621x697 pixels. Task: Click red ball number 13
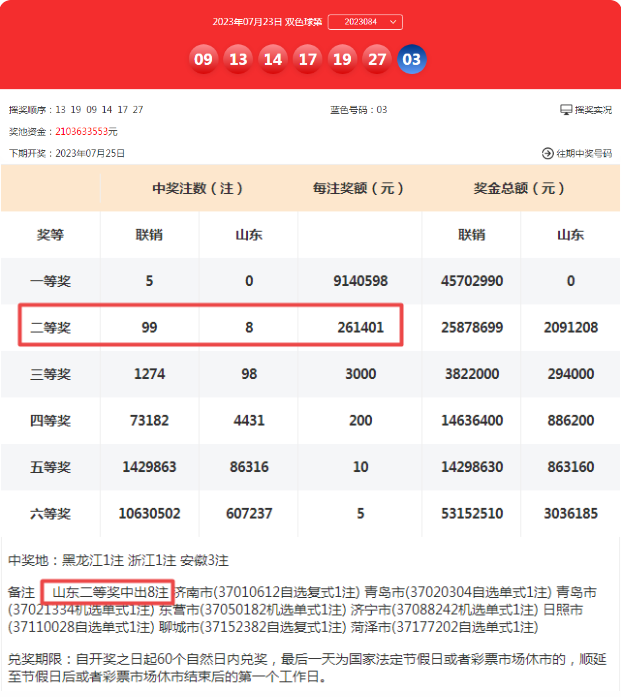tap(238, 59)
